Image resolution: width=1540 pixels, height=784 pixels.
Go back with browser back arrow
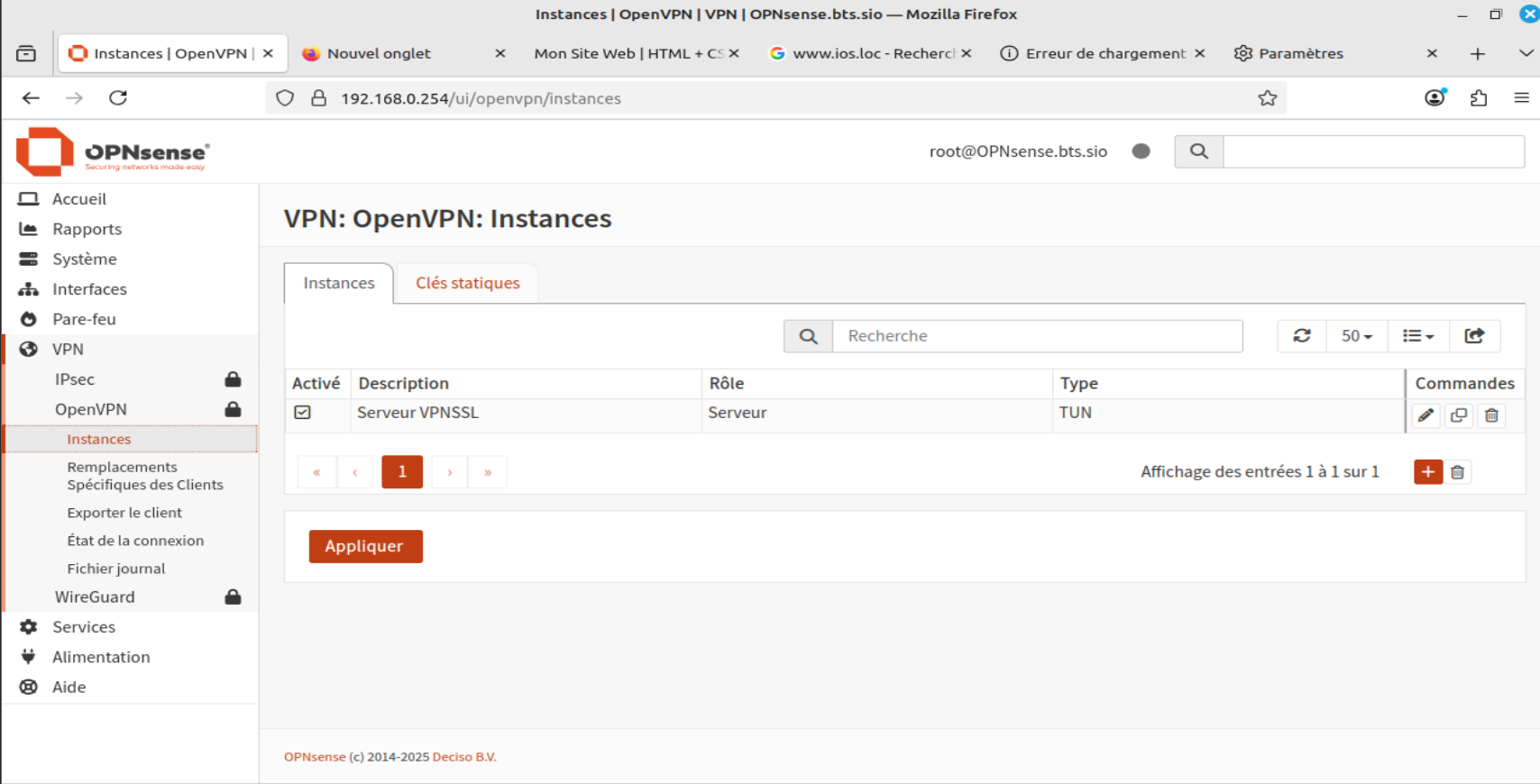(x=31, y=98)
